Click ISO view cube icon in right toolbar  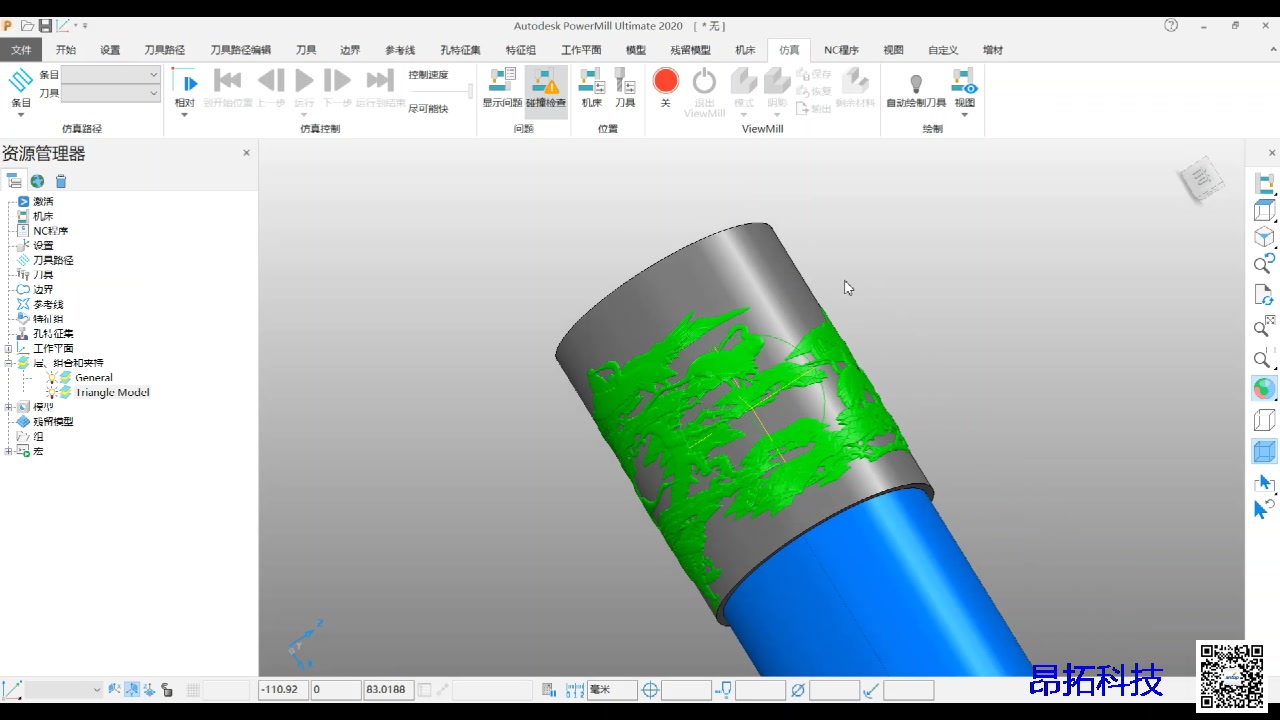[1264, 237]
